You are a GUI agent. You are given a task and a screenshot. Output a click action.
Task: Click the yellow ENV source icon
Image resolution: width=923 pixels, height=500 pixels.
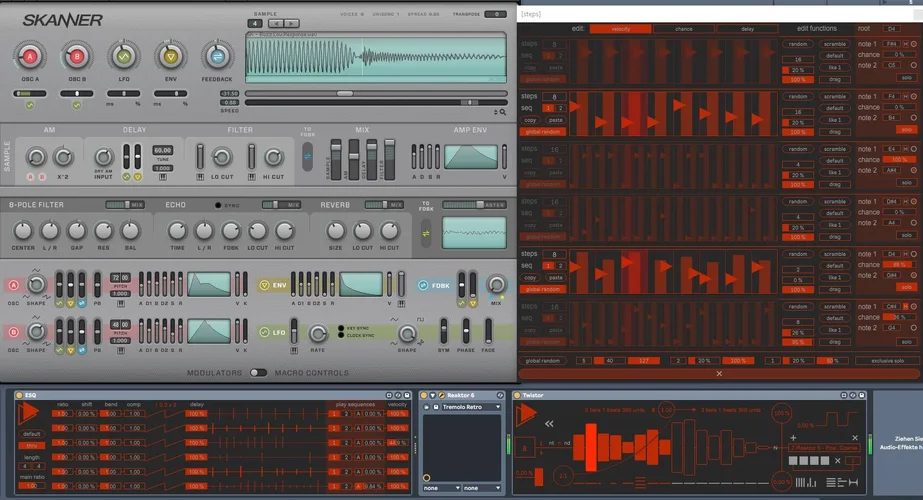tap(169, 56)
